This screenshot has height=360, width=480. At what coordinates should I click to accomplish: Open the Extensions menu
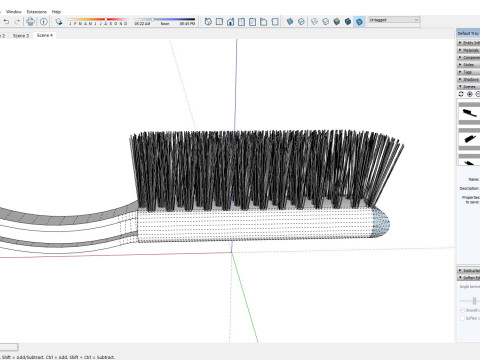[x=37, y=12]
